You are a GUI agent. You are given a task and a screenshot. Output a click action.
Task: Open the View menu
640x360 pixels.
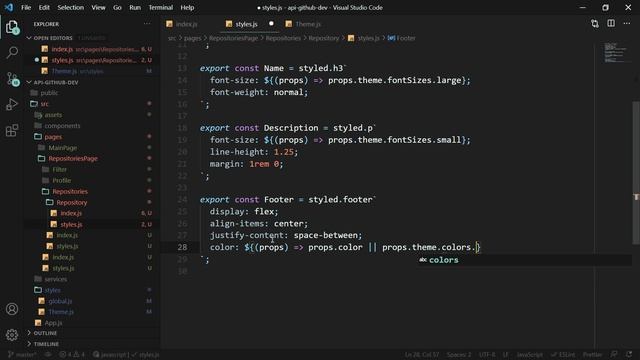tap(98, 7)
